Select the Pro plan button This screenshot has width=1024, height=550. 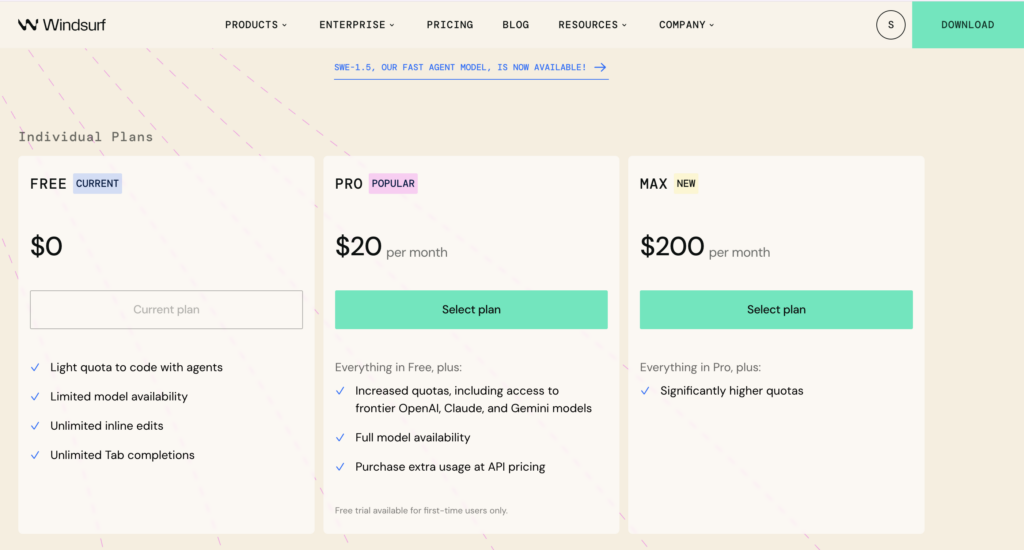[x=471, y=310]
